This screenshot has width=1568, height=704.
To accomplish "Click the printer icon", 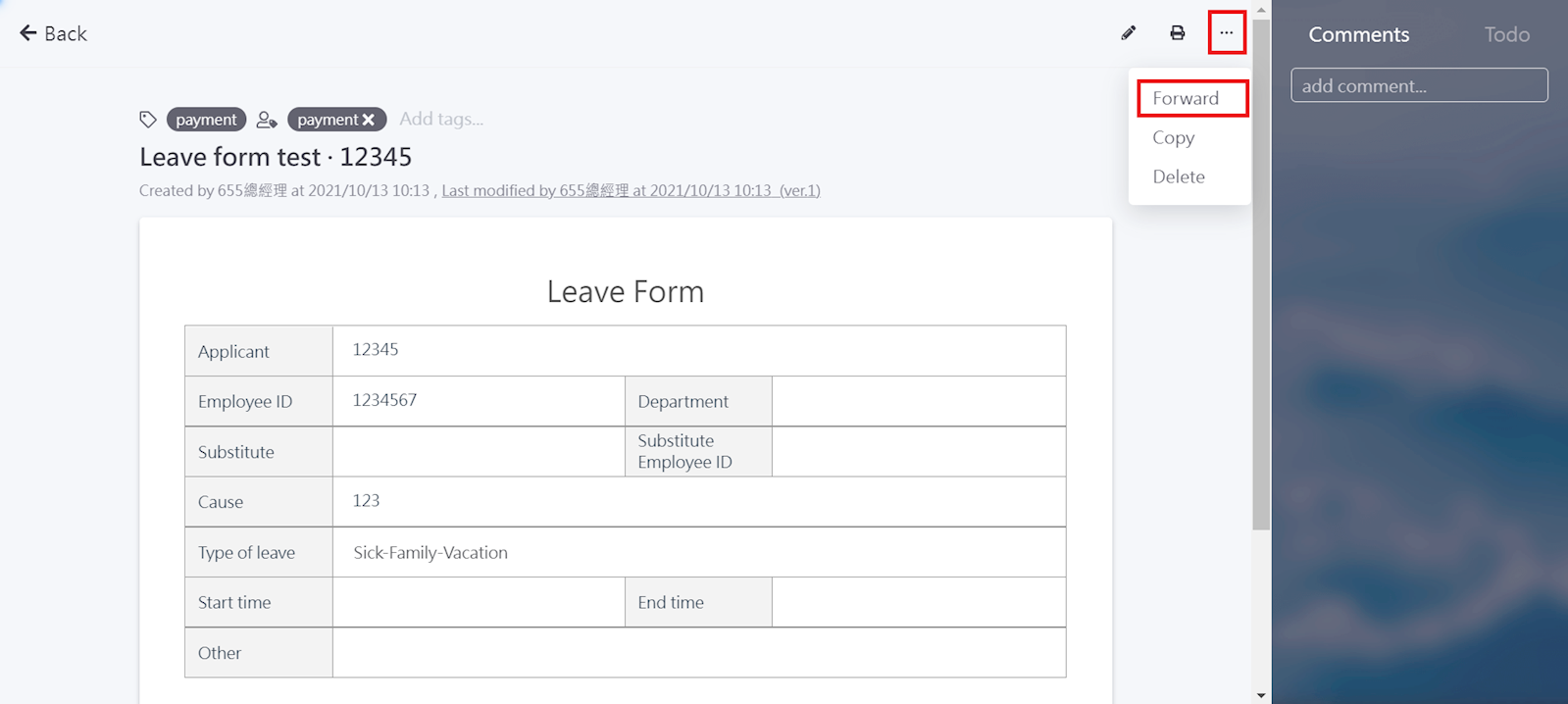I will (x=1178, y=33).
